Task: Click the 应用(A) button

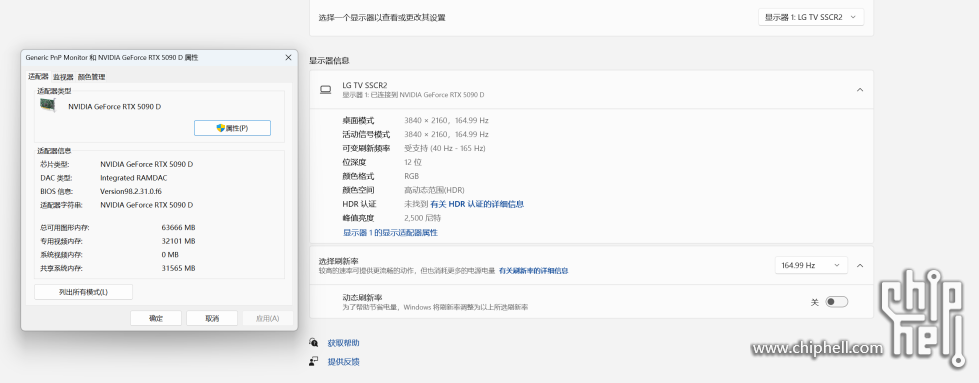Action: pos(267,318)
